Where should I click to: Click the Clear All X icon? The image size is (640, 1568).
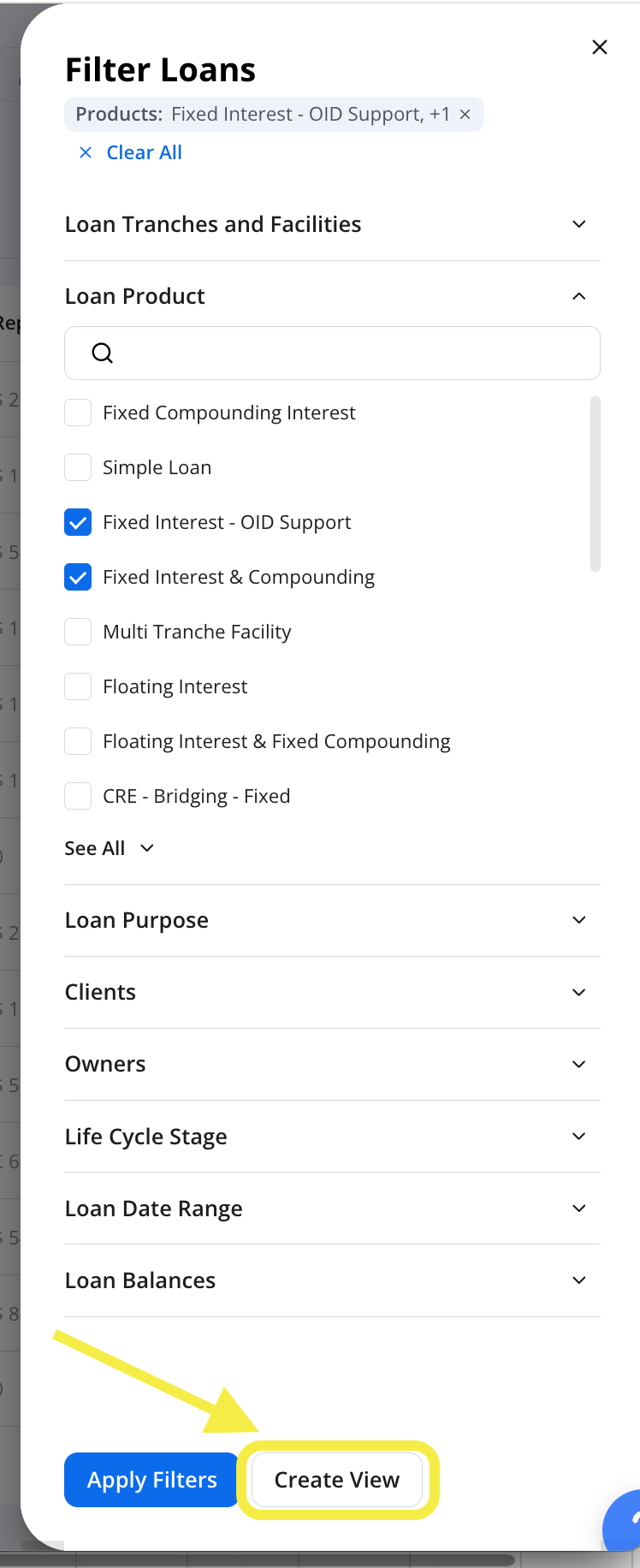86,152
